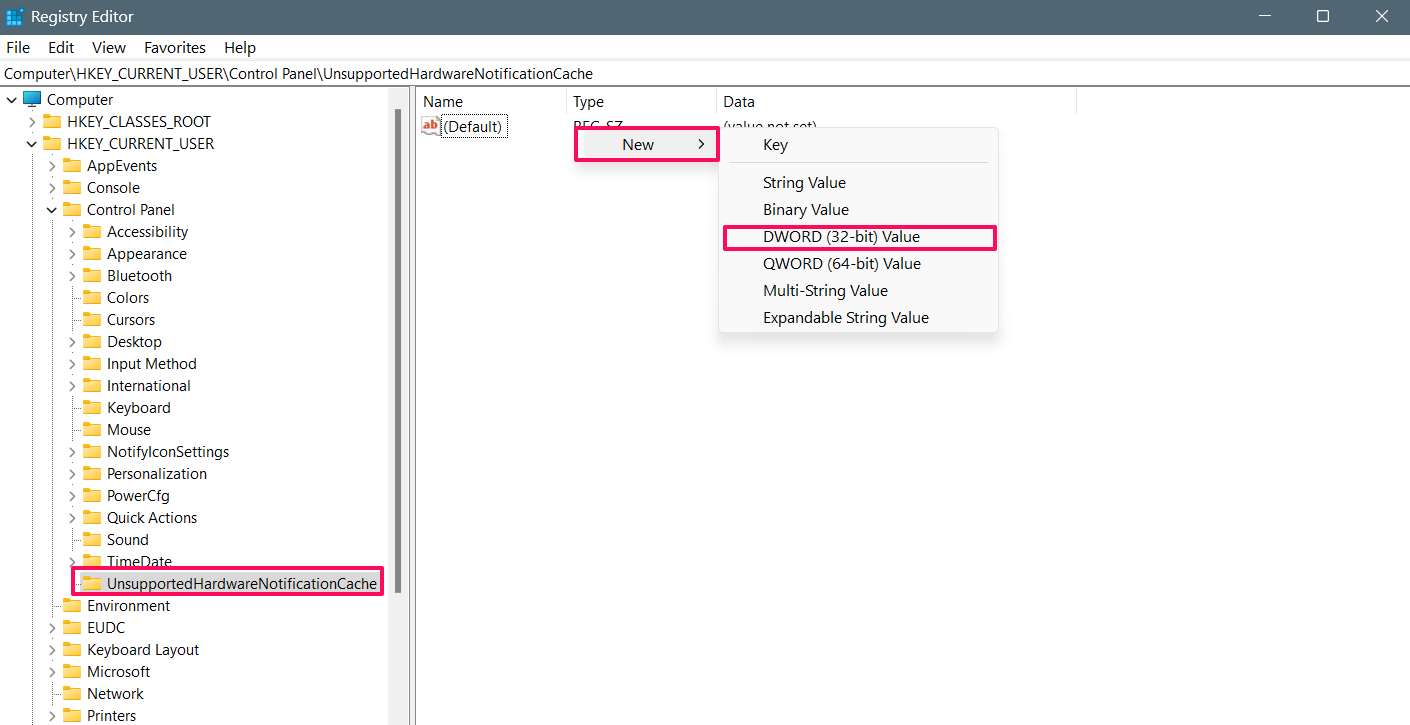Screen dimensions: 1410x725
Task: Click the Name column header
Action: tap(492, 101)
